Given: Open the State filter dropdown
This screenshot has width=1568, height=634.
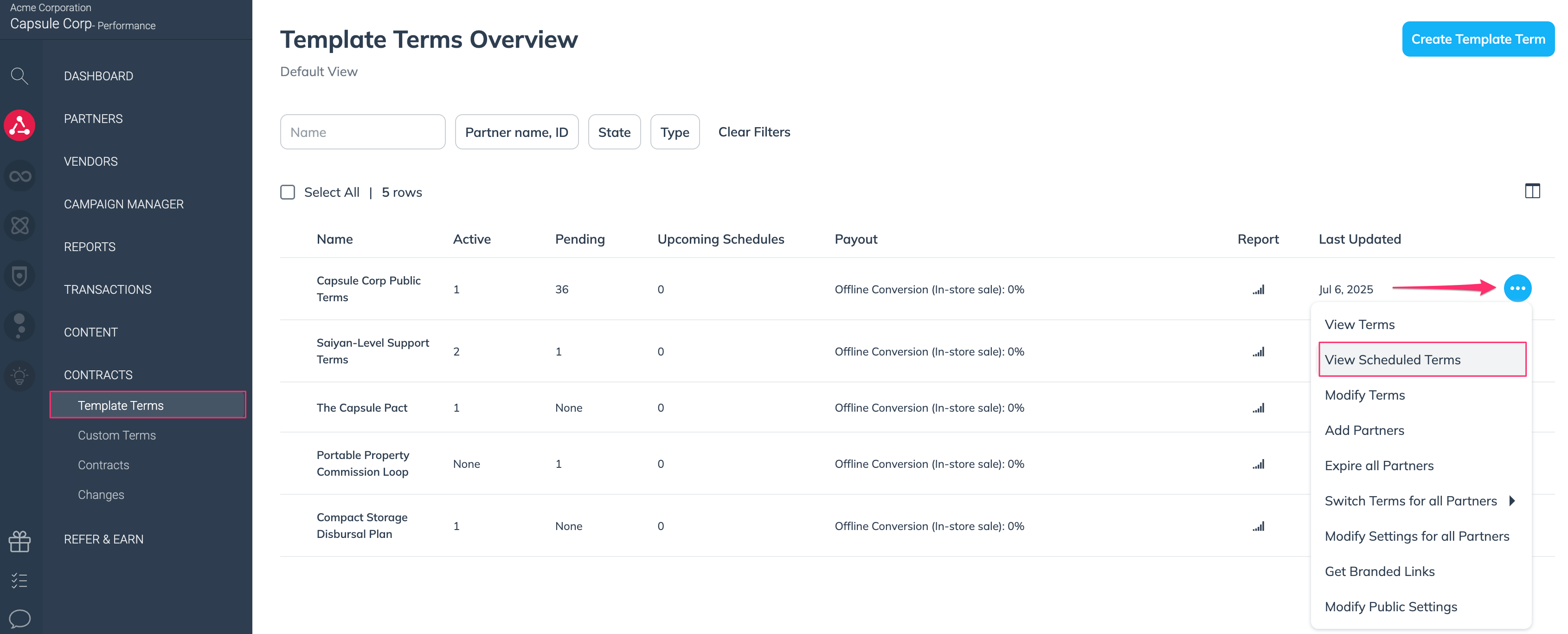Looking at the screenshot, I should pyautogui.click(x=614, y=132).
